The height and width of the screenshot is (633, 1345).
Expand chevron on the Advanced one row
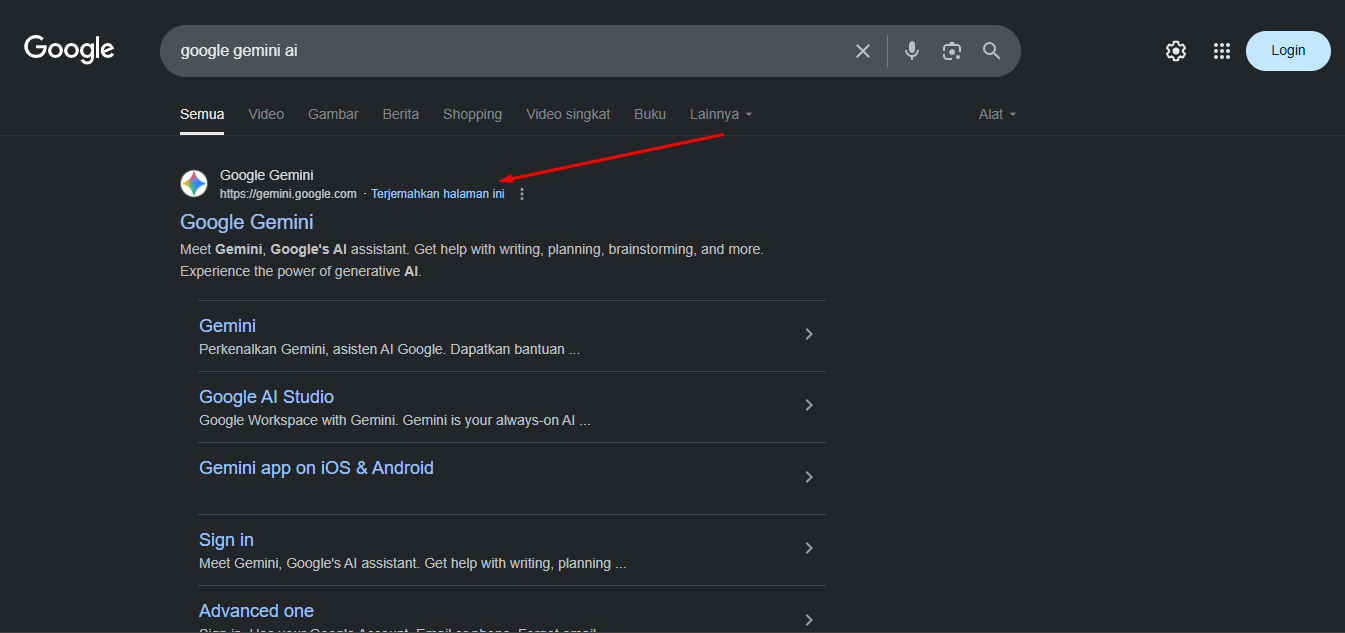pos(809,619)
